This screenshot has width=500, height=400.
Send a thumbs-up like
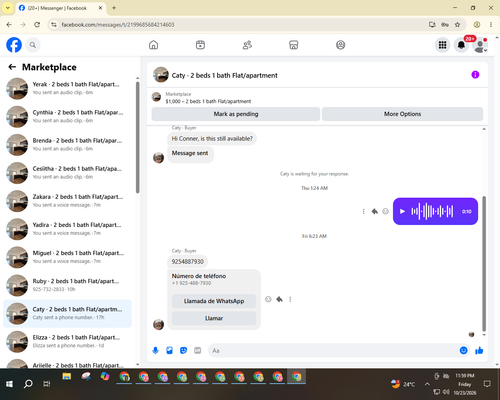pyautogui.click(x=479, y=350)
